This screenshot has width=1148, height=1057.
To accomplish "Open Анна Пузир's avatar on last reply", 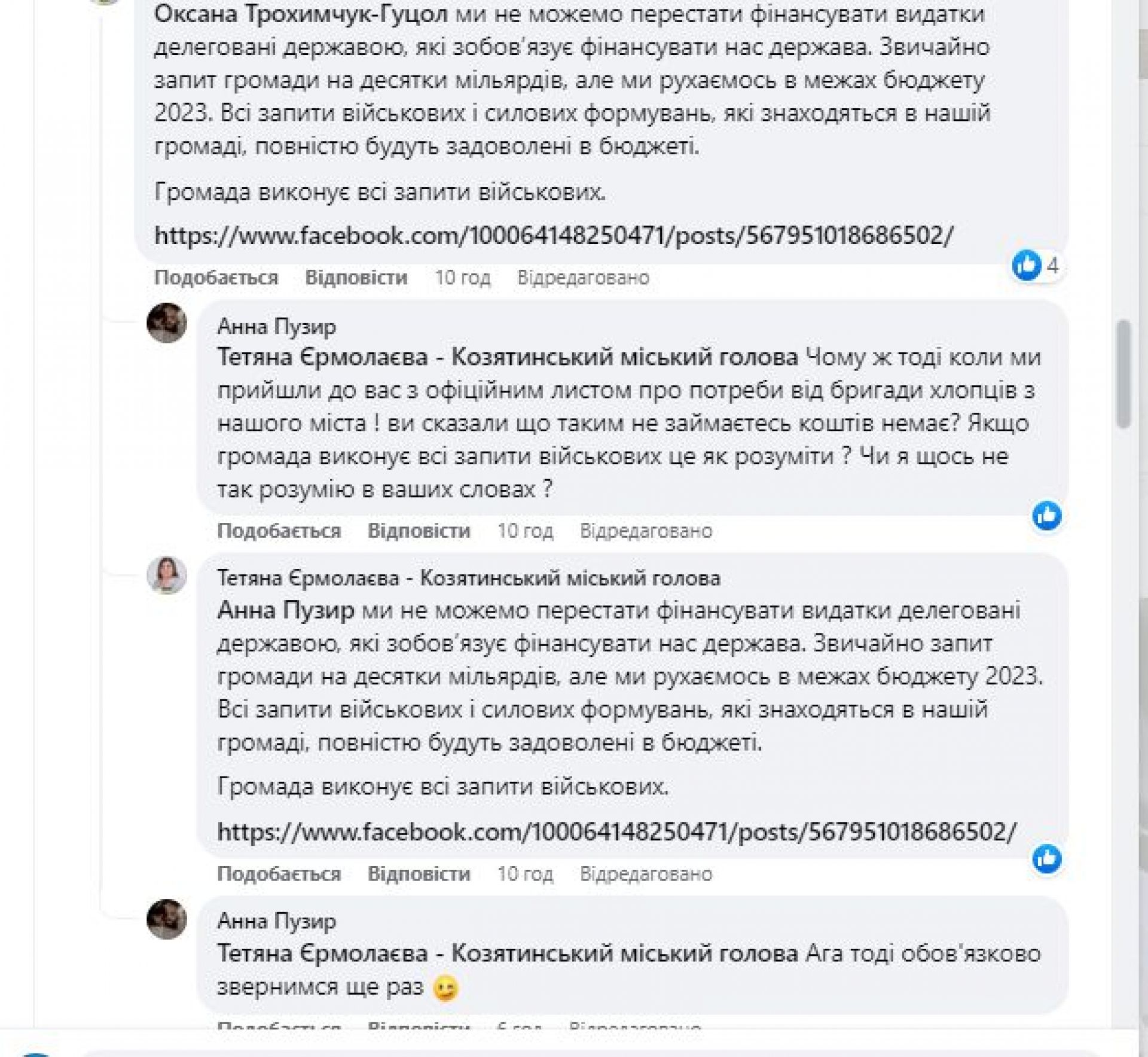I will tap(167, 919).
